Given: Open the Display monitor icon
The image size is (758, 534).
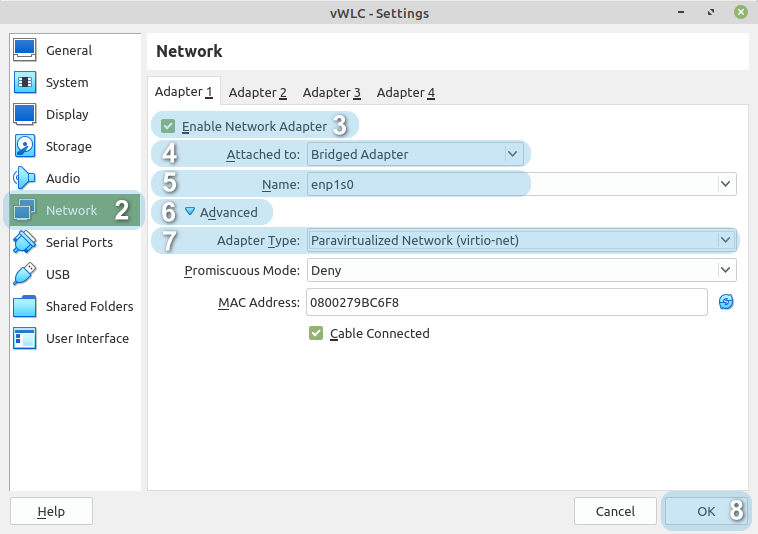Looking at the screenshot, I should point(25,114).
